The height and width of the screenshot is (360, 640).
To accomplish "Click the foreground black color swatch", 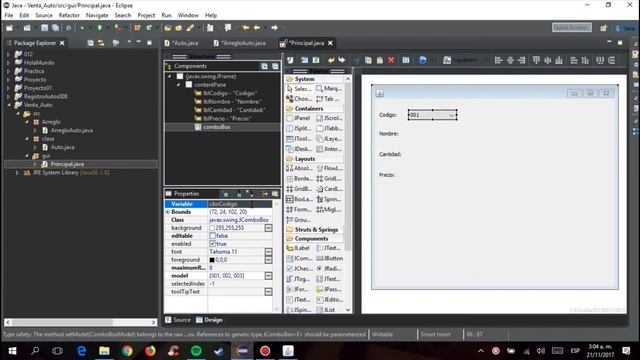I will (x=212, y=260).
